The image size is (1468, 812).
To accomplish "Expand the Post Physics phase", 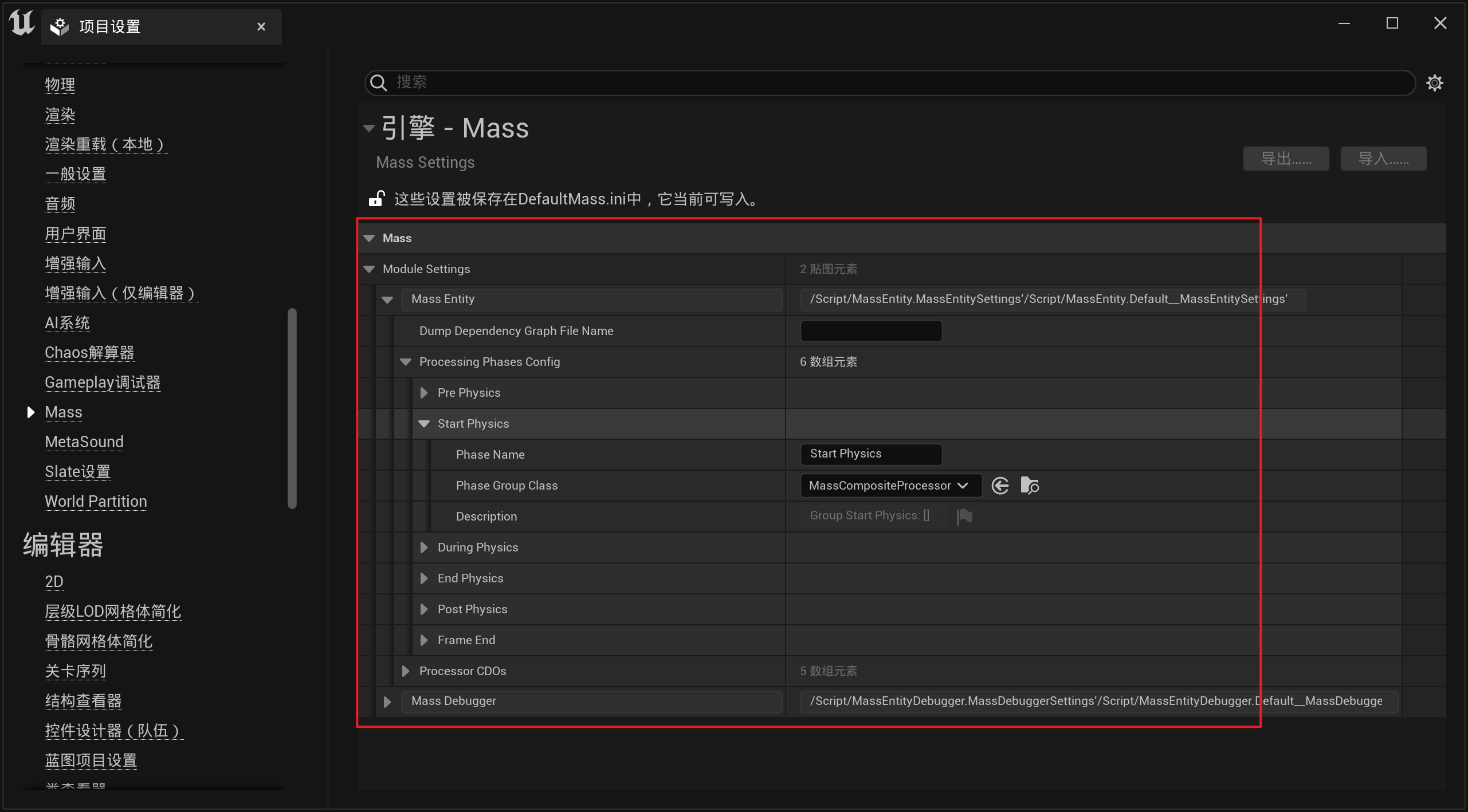I will [x=424, y=609].
